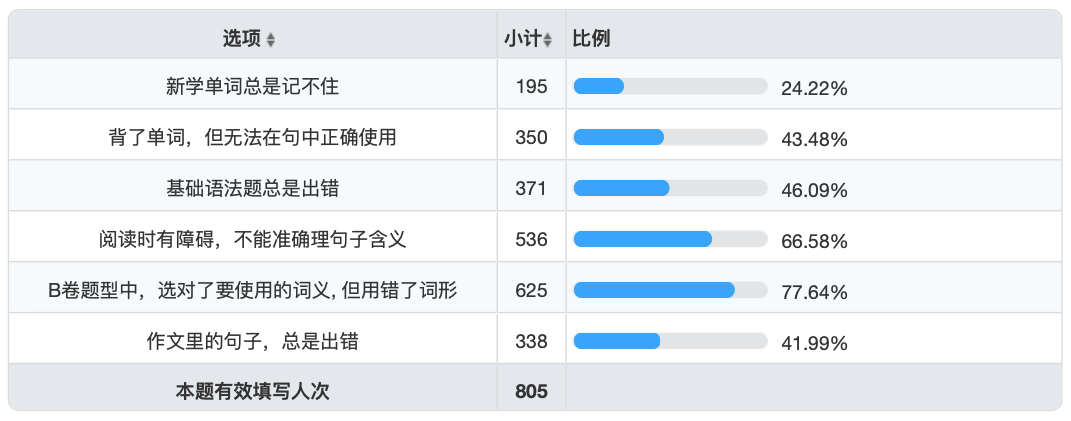Viewport: 1071px width, 421px height.
Task: Click the 比例 column header
Action: pos(591,39)
